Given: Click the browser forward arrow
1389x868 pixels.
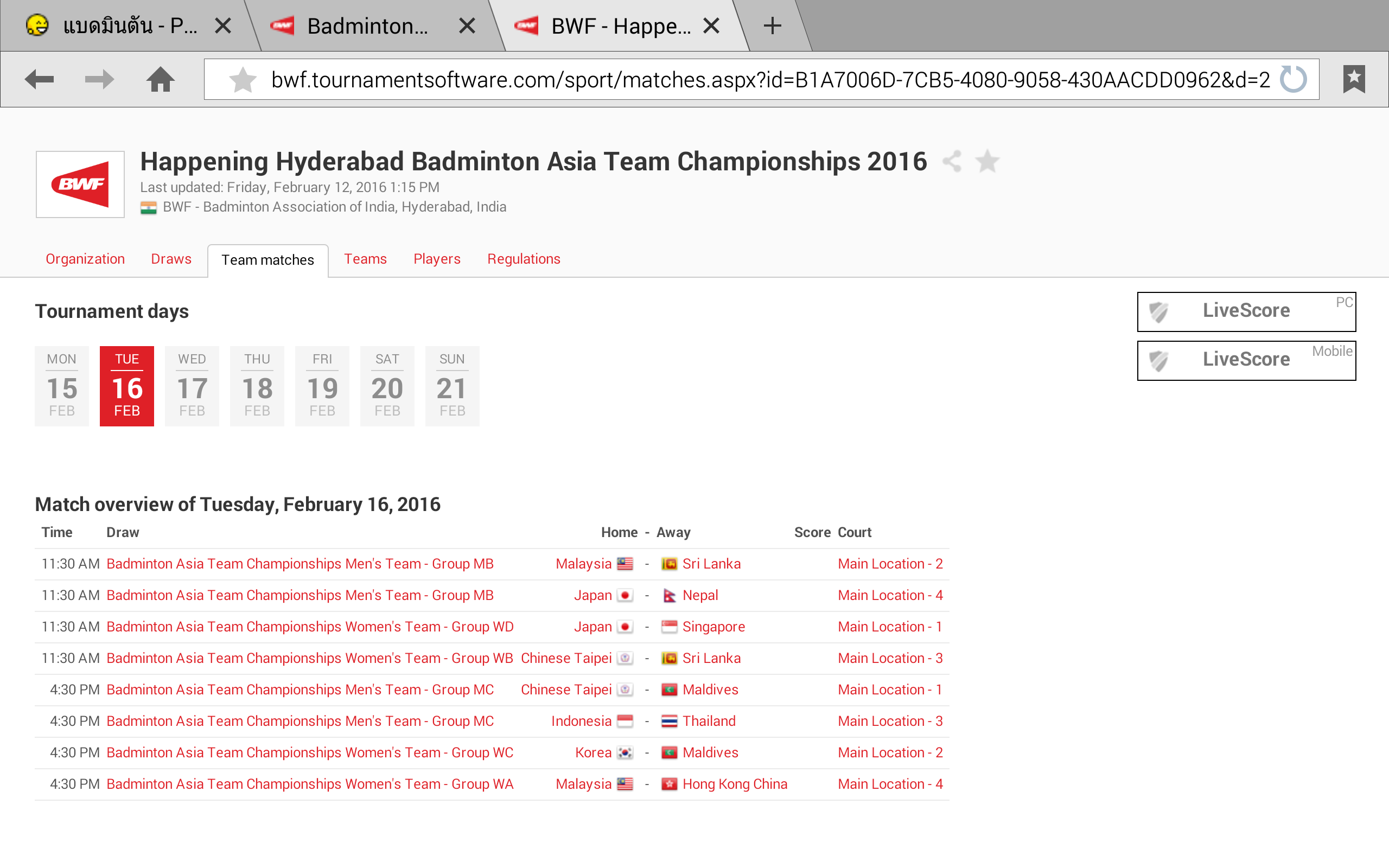Looking at the screenshot, I should pos(99,79).
